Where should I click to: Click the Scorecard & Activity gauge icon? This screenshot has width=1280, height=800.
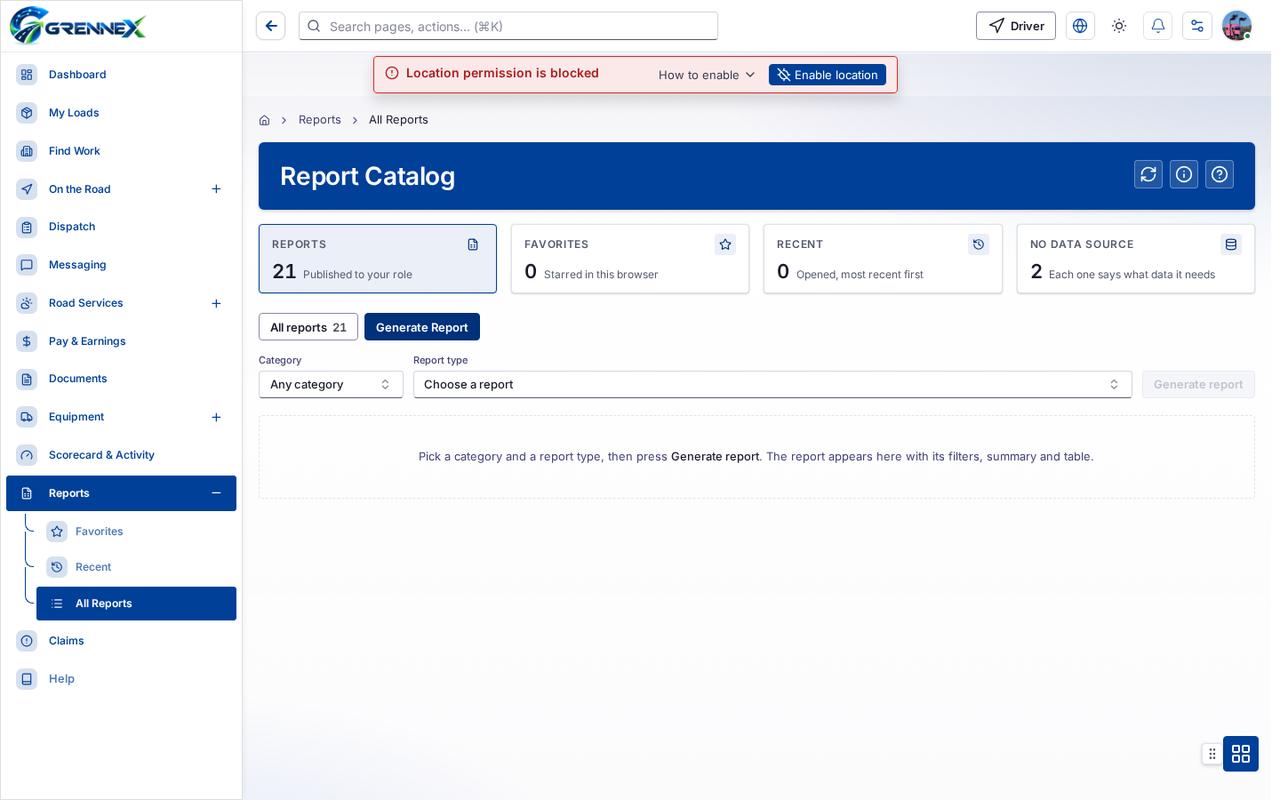tap(27, 455)
